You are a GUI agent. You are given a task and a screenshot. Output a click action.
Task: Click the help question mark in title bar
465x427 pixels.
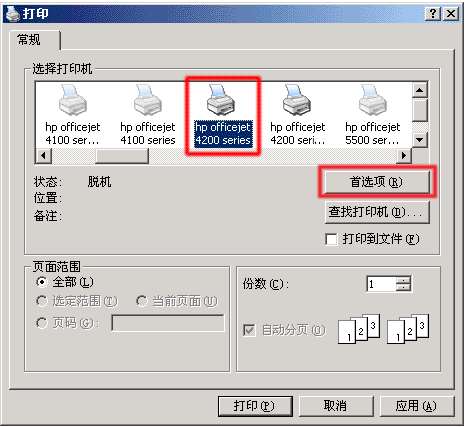432,14
